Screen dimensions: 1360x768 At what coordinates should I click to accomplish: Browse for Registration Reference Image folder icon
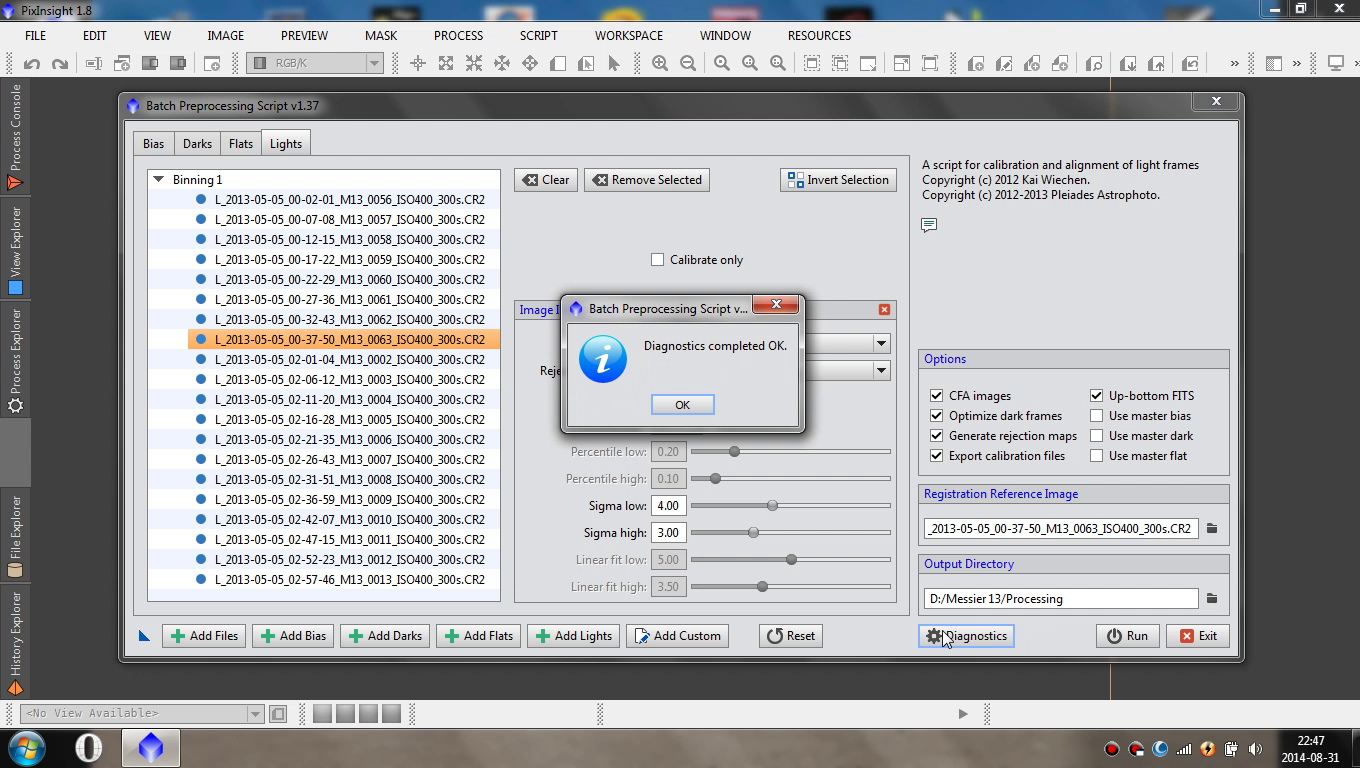point(1211,528)
